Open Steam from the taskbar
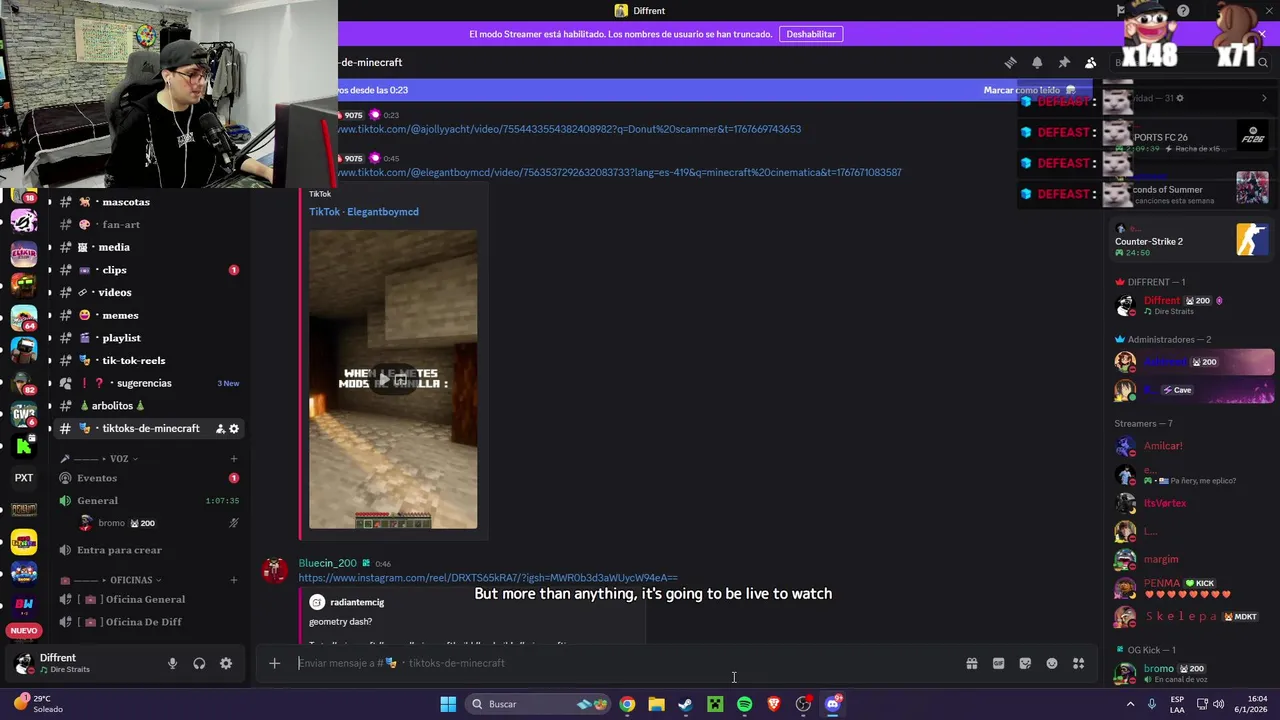Image resolution: width=1280 pixels, height=720 pixels. point(685,704)
